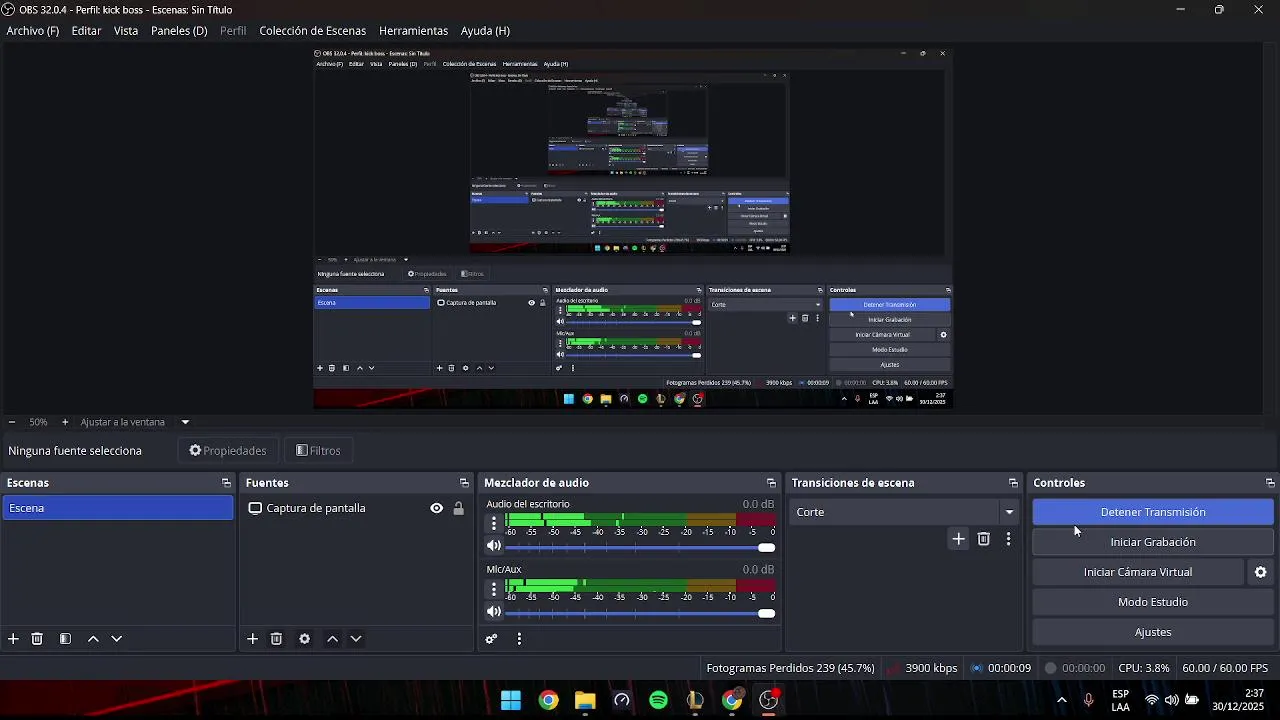
Task: Adjust Mic/Aux volume slider
Action: (x=640, y=613)
